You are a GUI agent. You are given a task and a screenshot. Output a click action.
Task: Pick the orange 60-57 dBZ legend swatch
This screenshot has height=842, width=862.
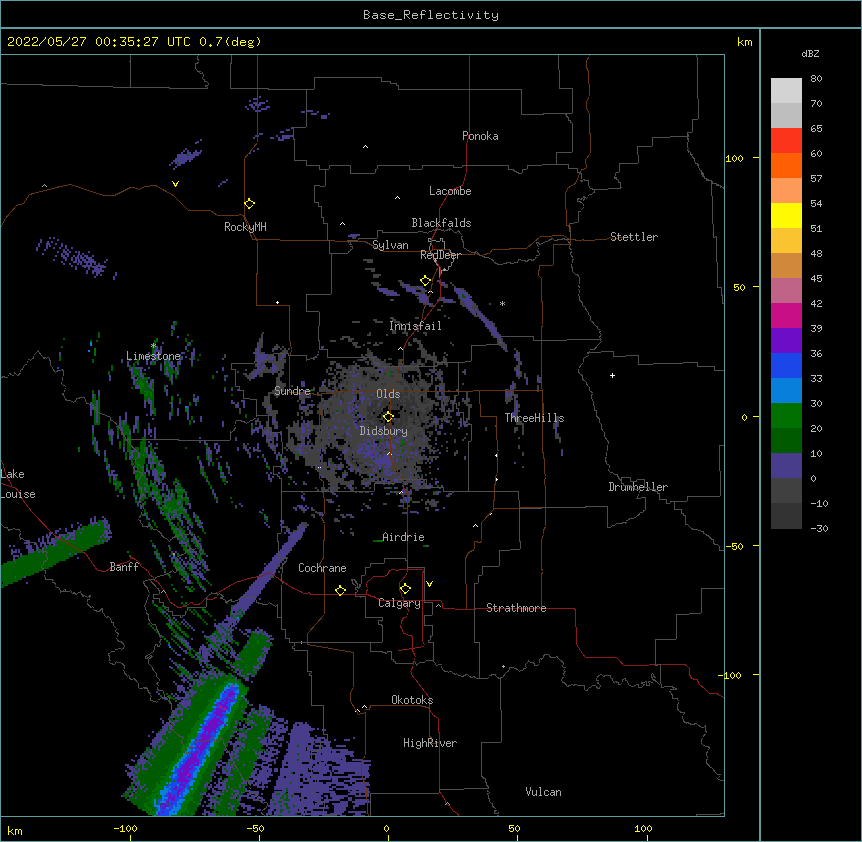pyautogui.click(x=786, y=165)
